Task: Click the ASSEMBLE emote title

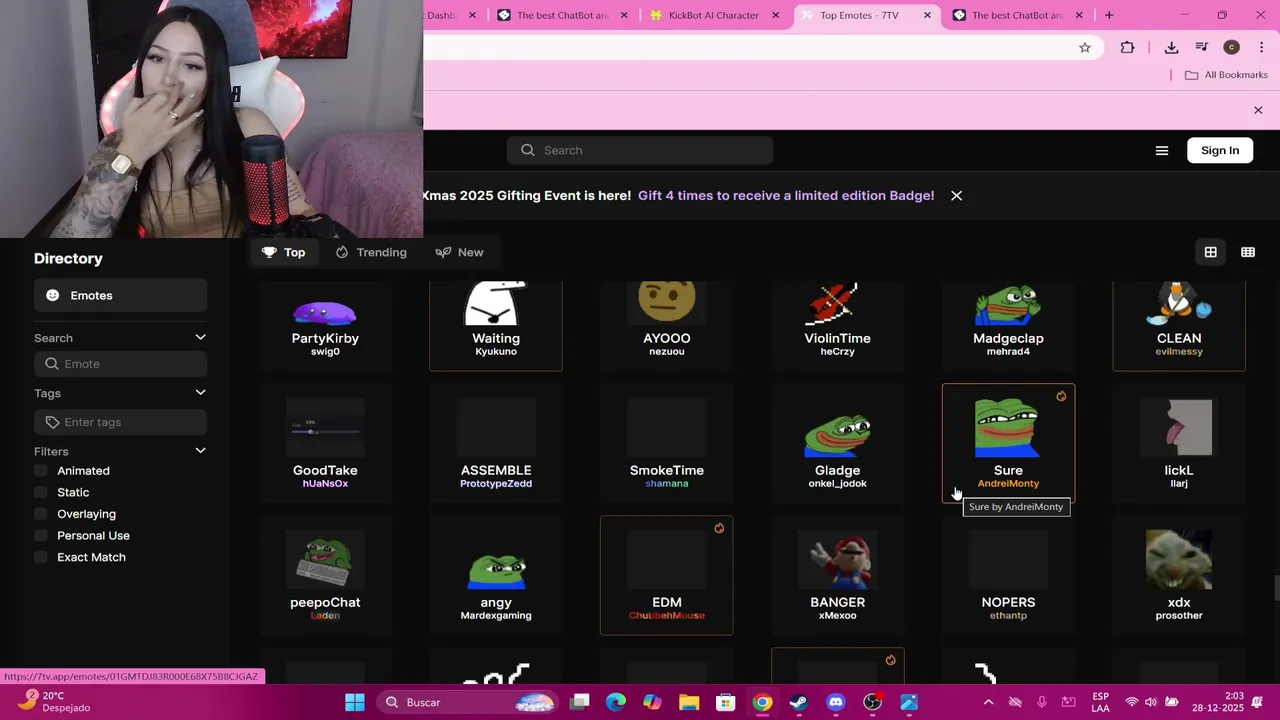Action: coord(496,470)
